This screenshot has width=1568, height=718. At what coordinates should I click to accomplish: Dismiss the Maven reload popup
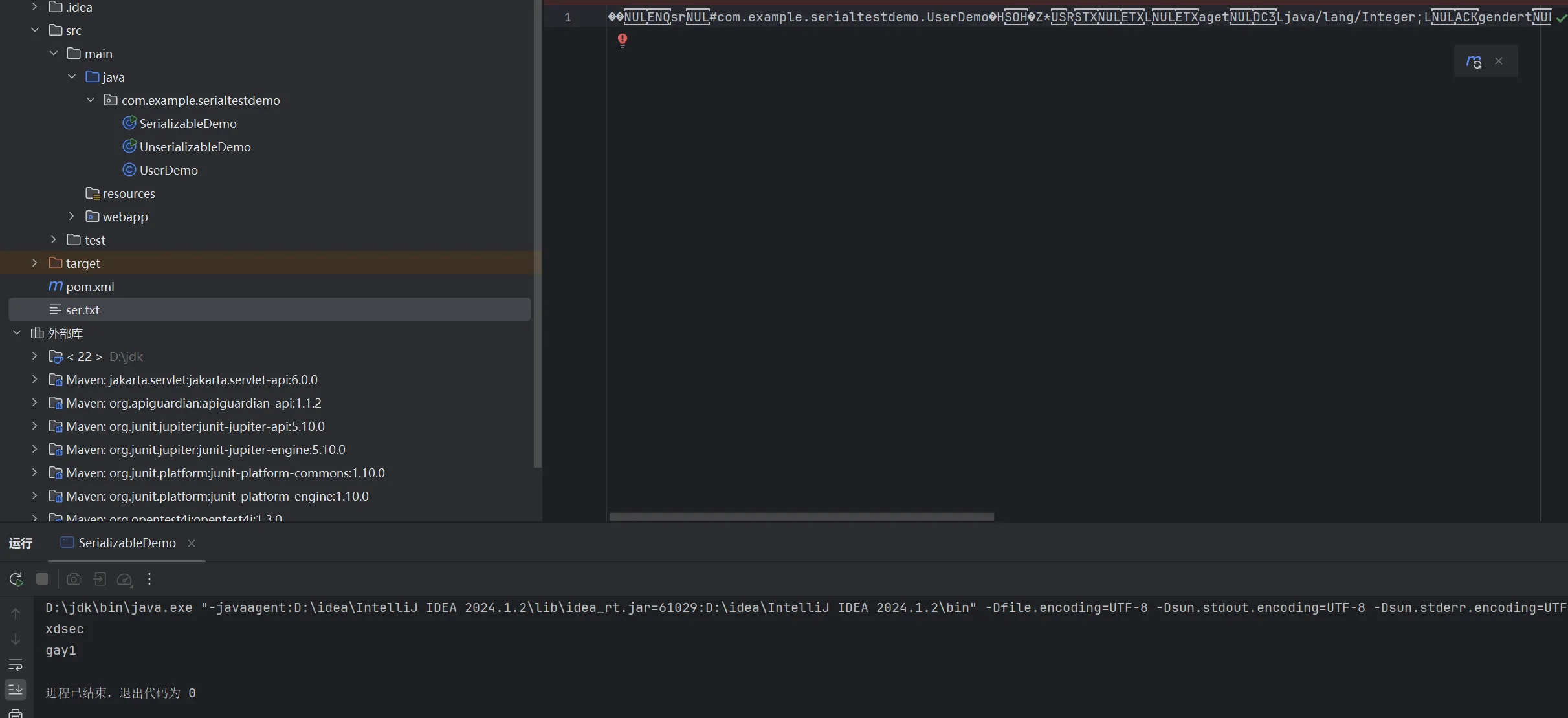click(1499, 61)
